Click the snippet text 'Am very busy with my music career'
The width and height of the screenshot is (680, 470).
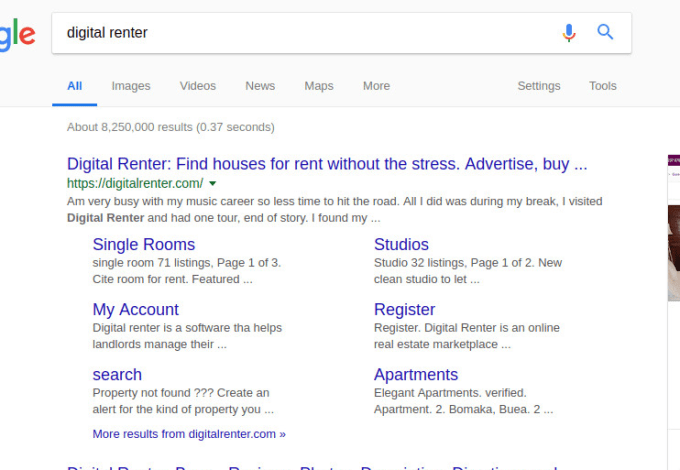point(334,209)
